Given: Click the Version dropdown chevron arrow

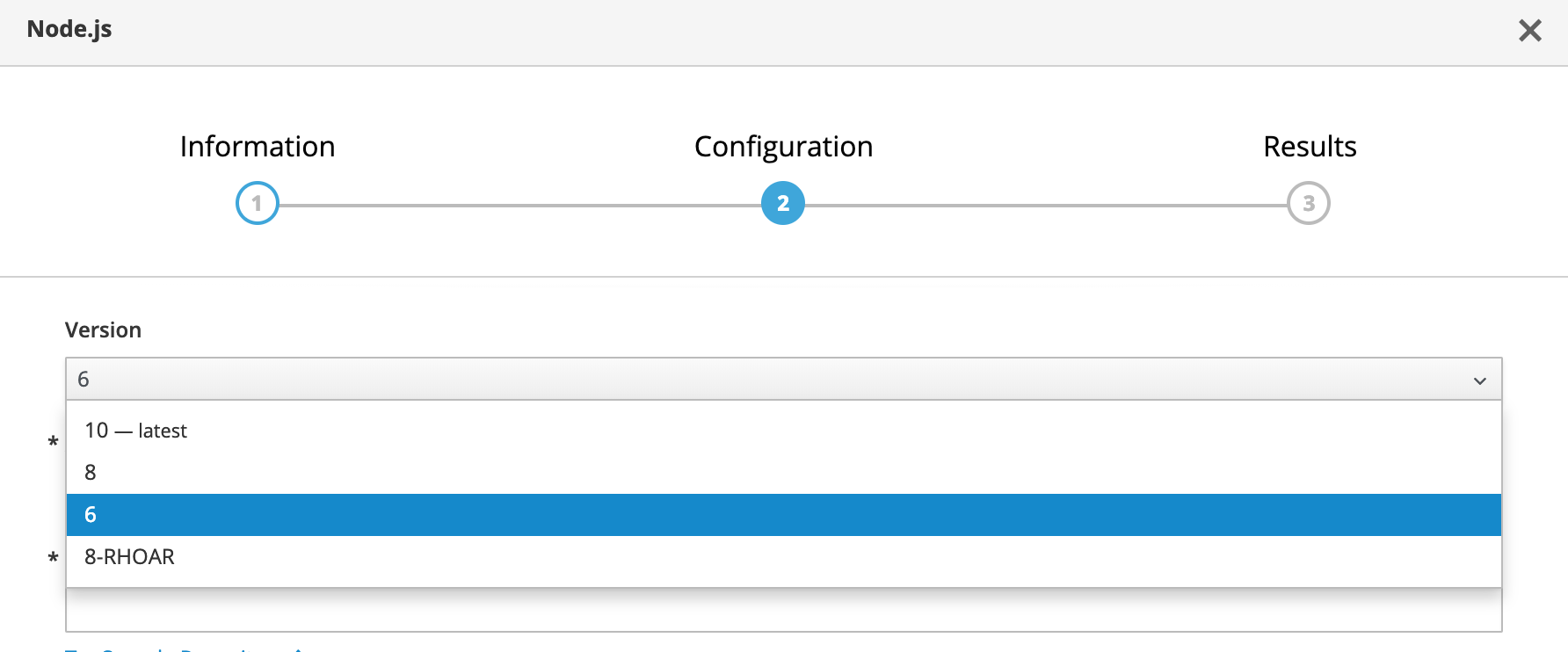Looking at the screenshot, I should 1480,380.
